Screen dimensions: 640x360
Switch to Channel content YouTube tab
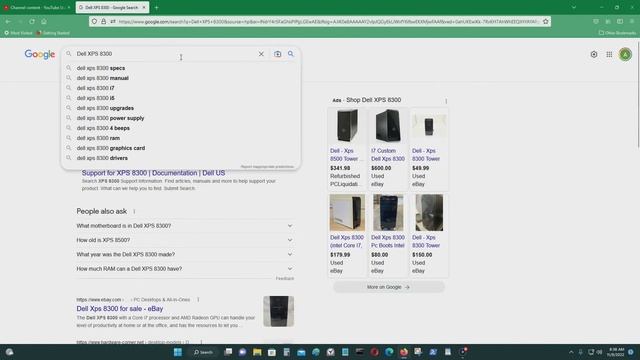pos(37,7)
